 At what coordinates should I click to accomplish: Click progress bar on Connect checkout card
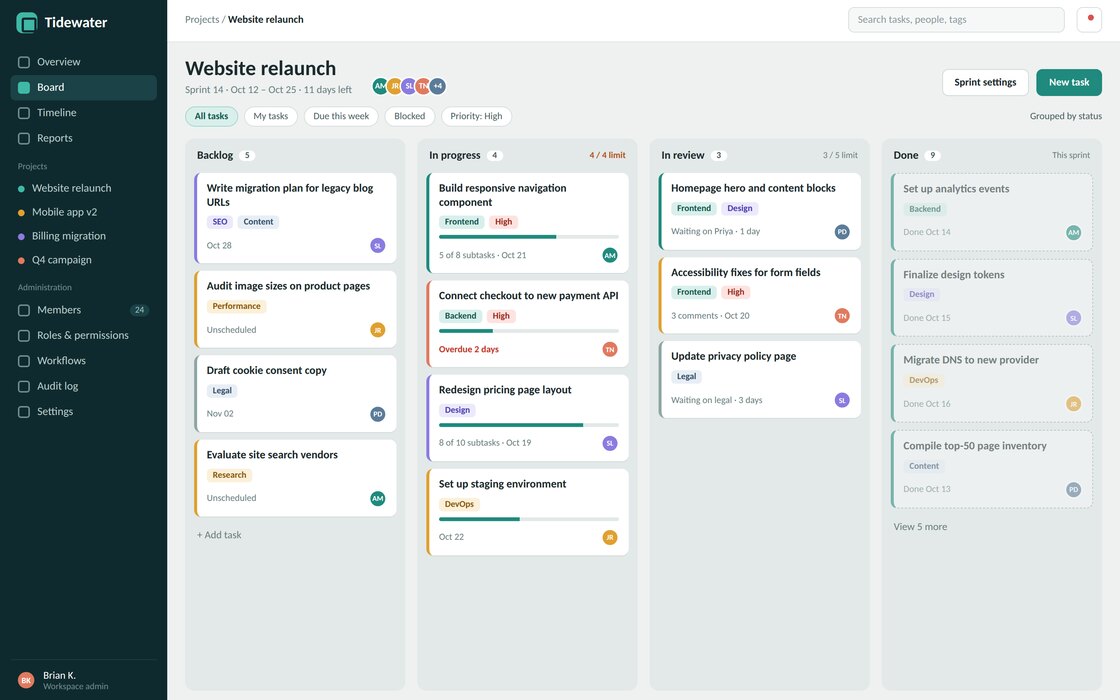(x=529, y=331)
